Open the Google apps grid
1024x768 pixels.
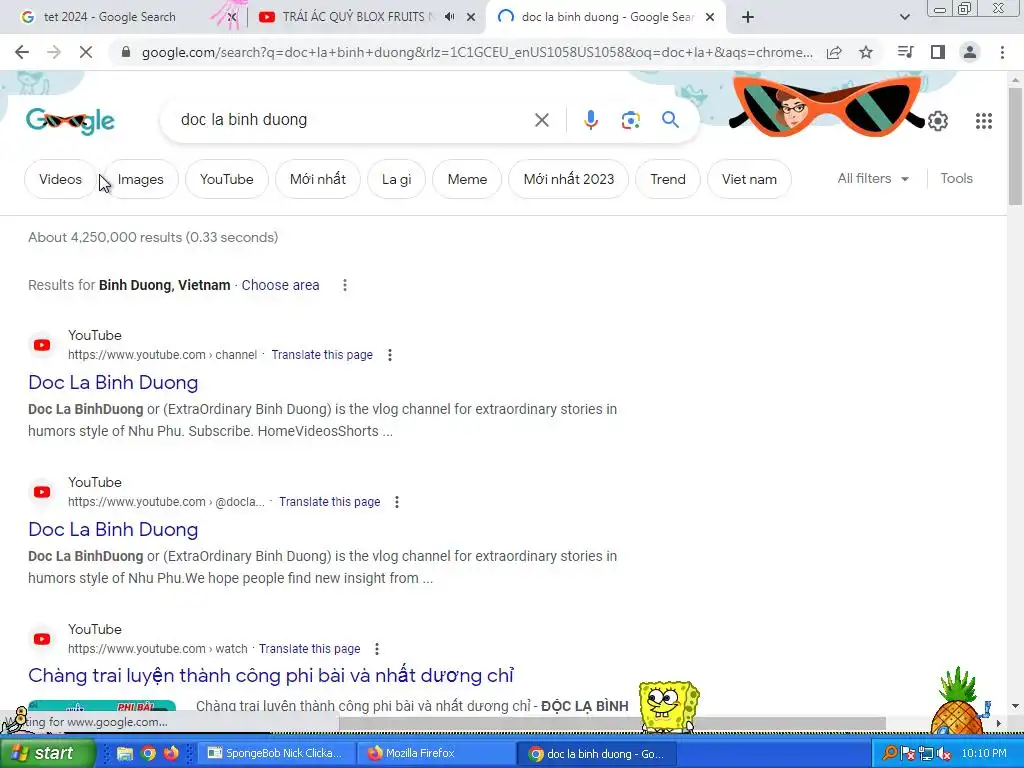click(x=984, y=121)
